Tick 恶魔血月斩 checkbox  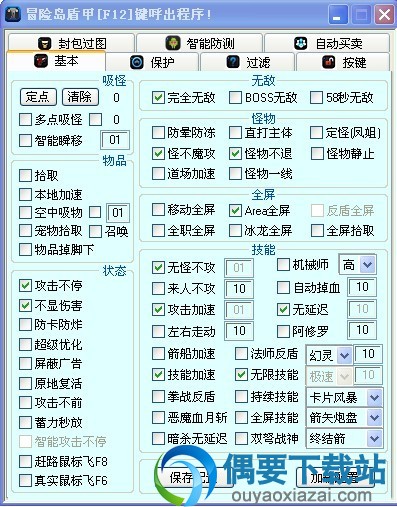click(x=158, y=417)
